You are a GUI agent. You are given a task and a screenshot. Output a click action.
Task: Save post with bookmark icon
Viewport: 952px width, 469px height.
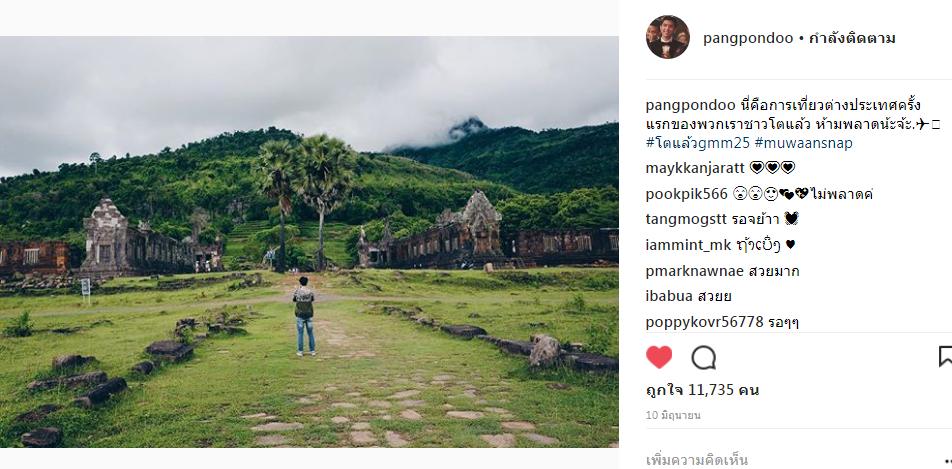tap(945, 357)
